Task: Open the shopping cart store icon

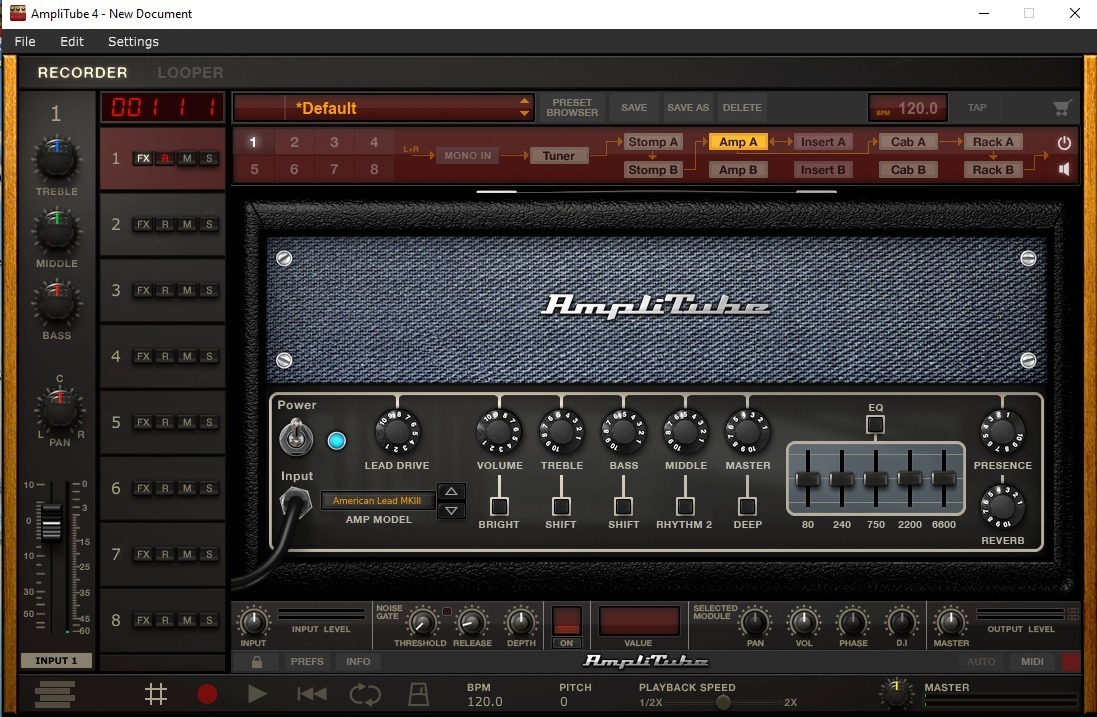Action: coord(1062,108)
